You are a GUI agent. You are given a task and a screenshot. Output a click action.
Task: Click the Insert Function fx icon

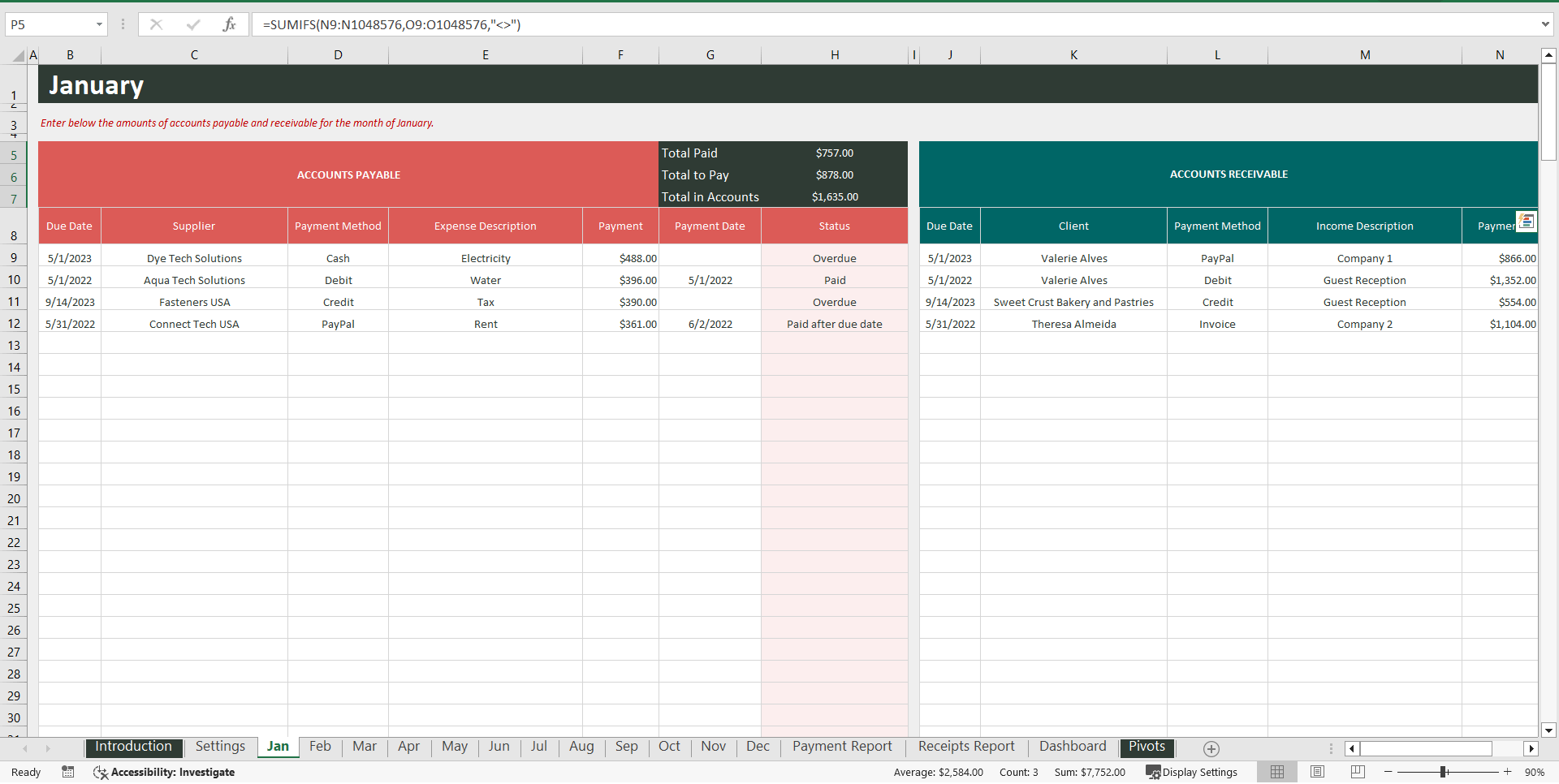tap(229, 24)
